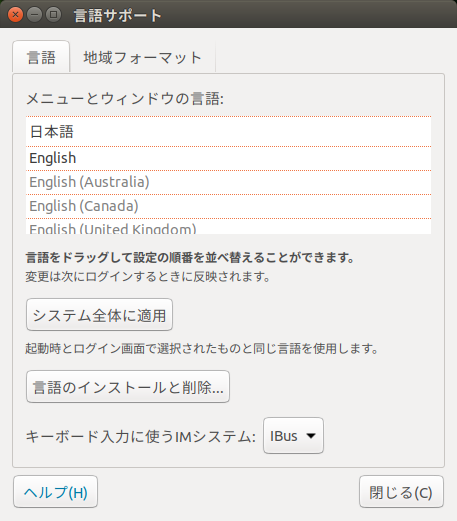
Task: Click the キーボード入力に使うIMシステム label
Action: [141, 436]
